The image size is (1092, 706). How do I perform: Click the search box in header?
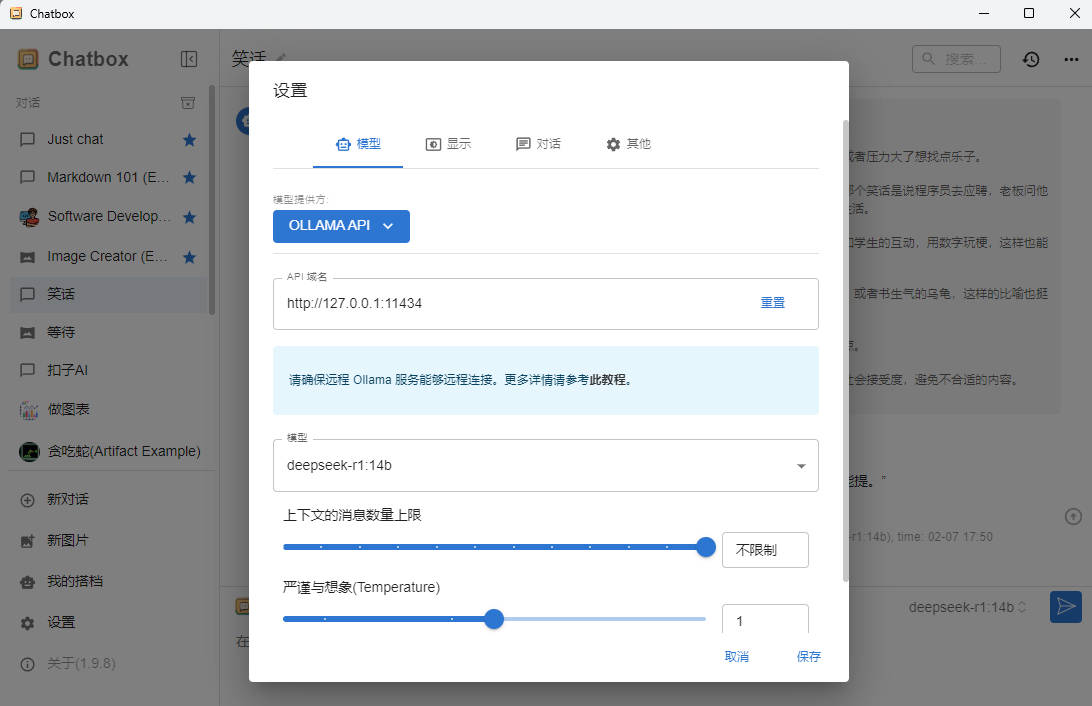pos(956,59)
